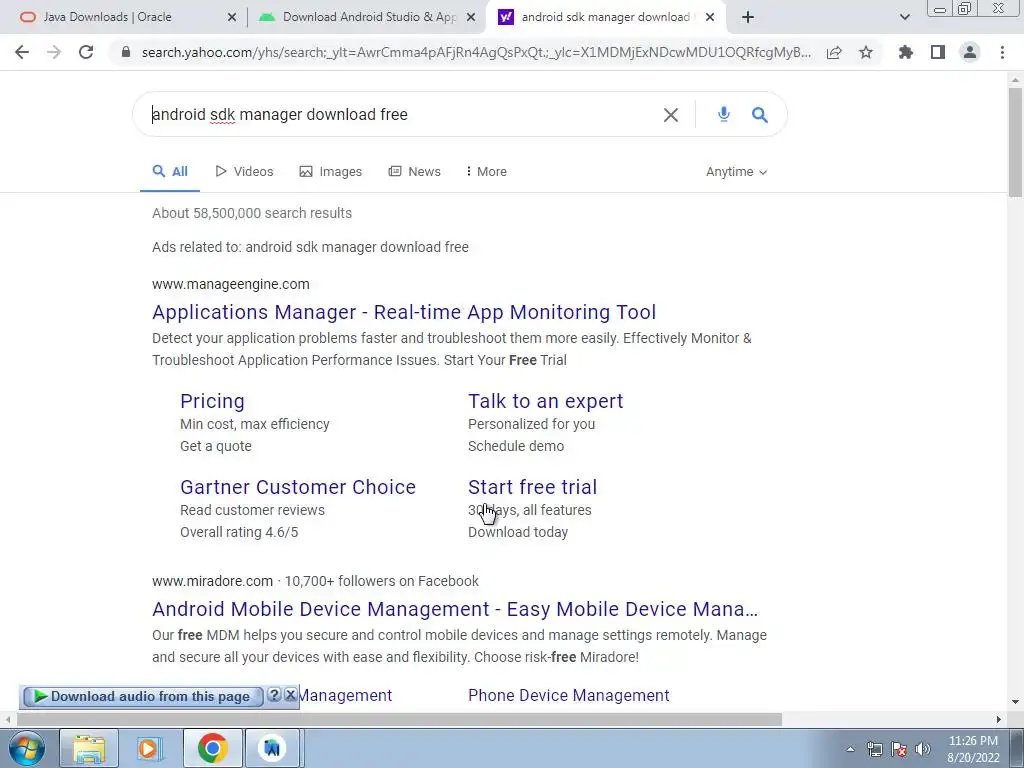Open Gartner Customer Choice link
Screen dimensions: 1024x768
tap(298, 487)
